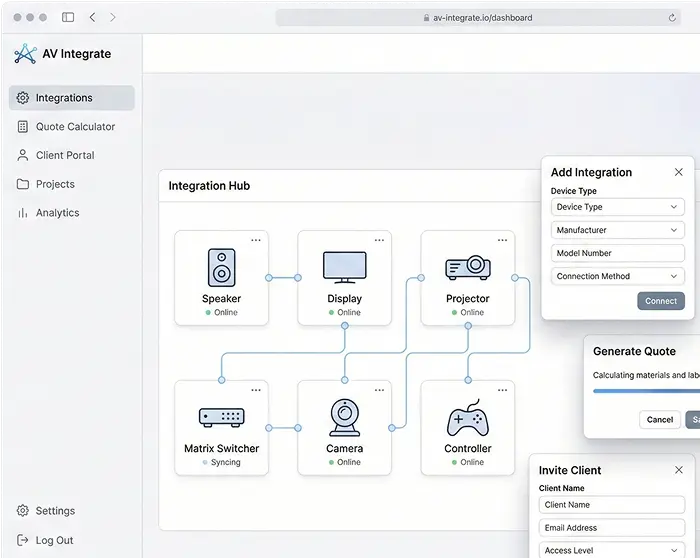Click the Analytics bar chart icon

click(x=23, y=213)
